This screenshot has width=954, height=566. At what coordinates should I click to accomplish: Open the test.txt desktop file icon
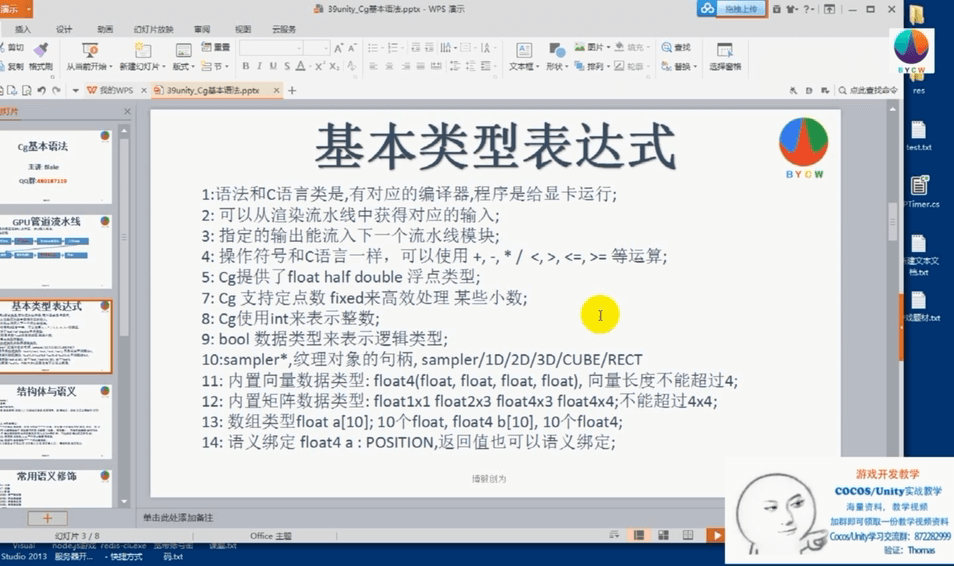pyautogui.click(x=918, y=136)
